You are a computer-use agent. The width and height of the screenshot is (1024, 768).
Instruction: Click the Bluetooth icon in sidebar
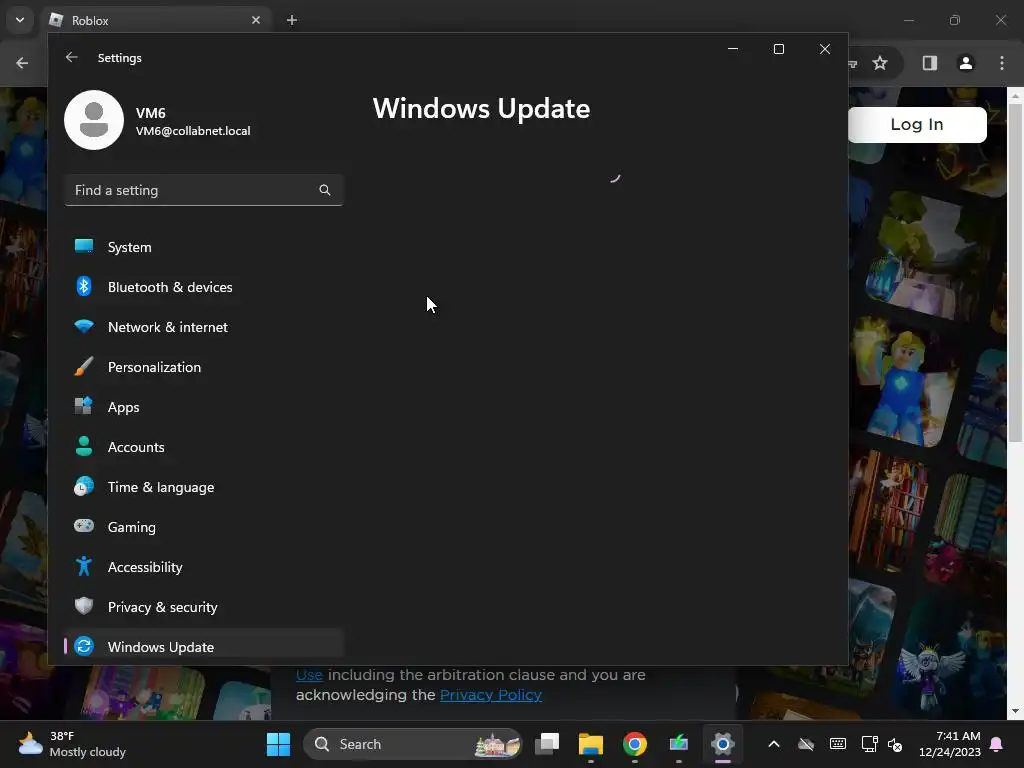84,286
